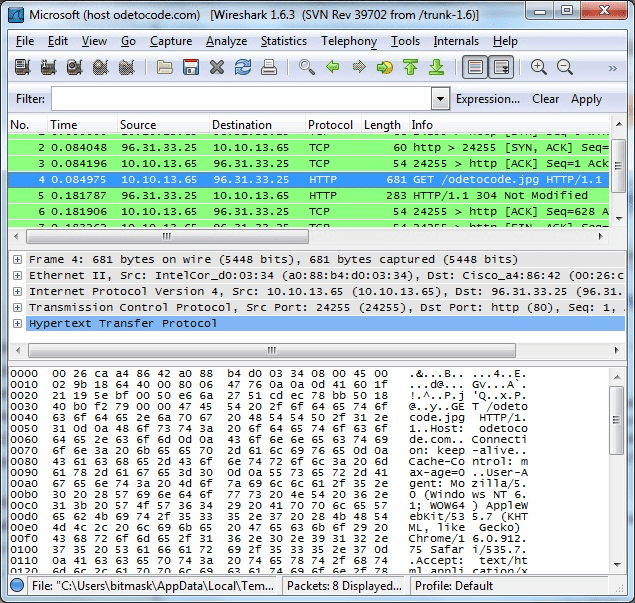Select the HTTP/1.1 304 Not Modified packet
Image resolution: width=635 pixels, height=603 pixels.
tap(300, 195)
